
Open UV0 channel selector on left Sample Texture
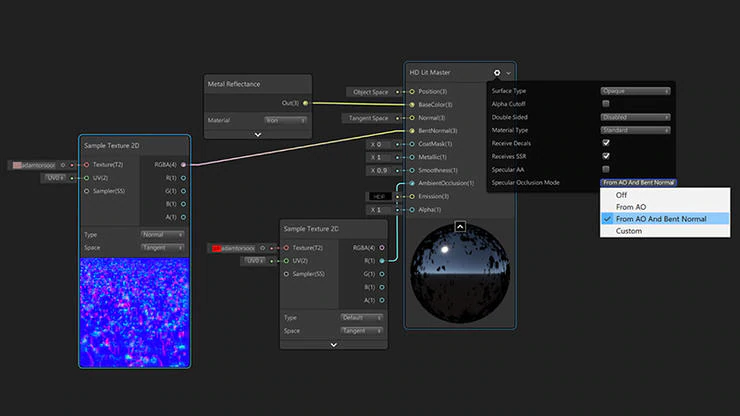point(55,178)
